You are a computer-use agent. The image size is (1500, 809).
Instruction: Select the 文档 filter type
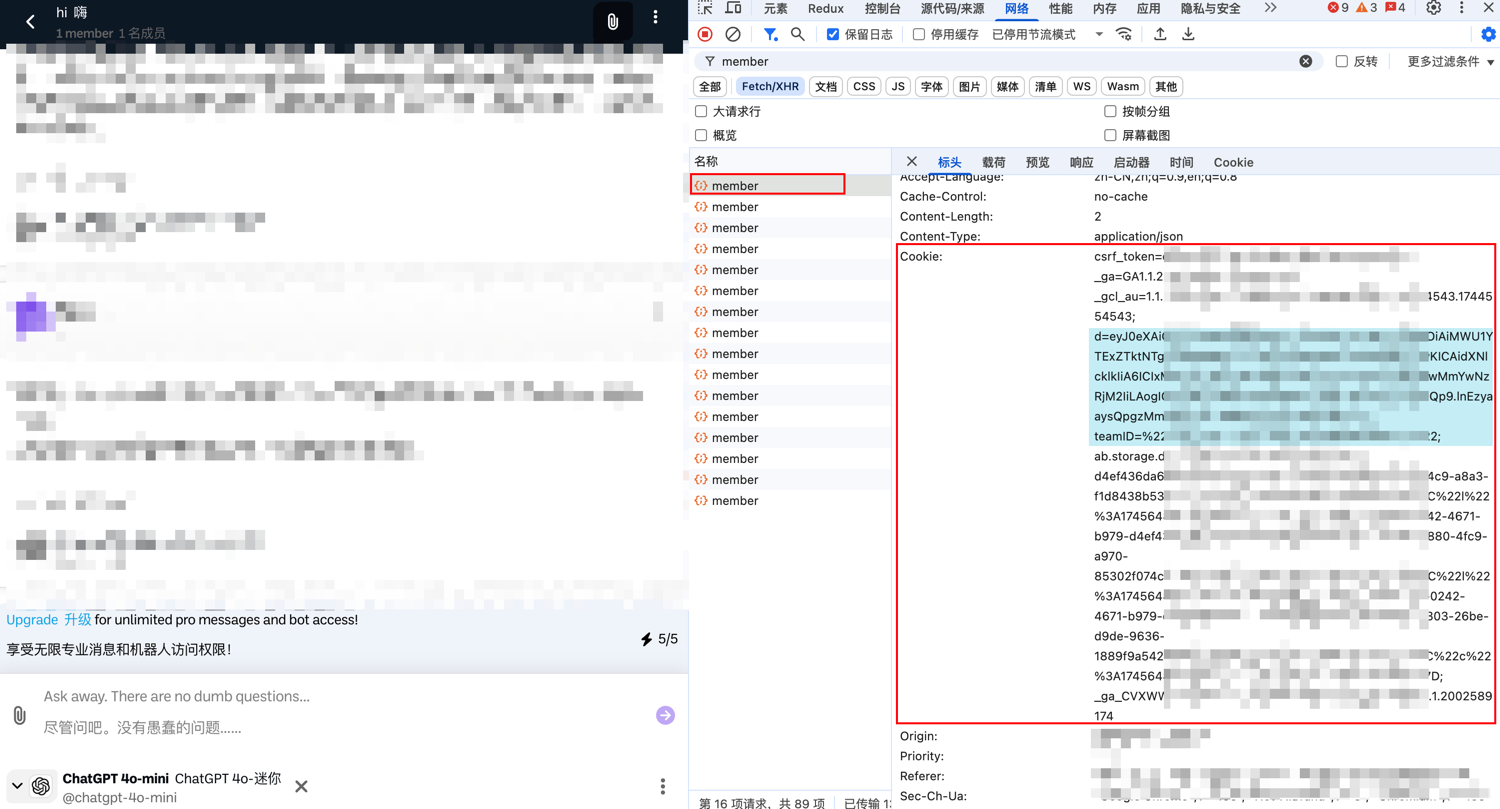pos(826,87)
